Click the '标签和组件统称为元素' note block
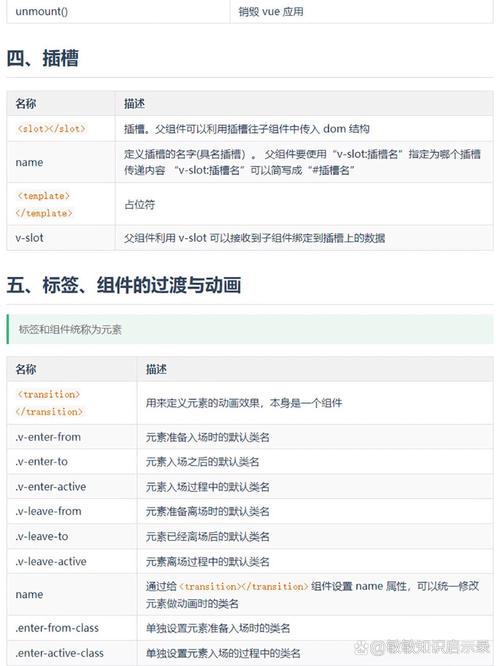500x666 pixels. pos(250,329)
